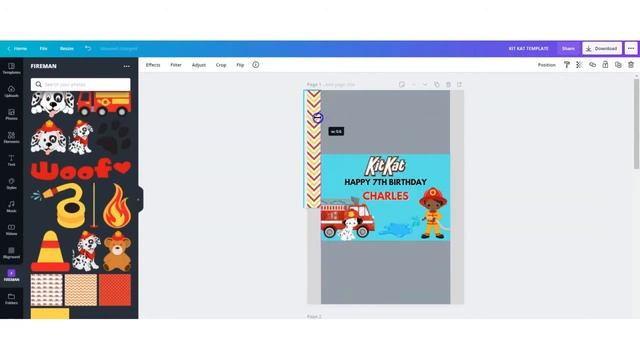
Task: Click the image info icon
Action: (256, 64)
